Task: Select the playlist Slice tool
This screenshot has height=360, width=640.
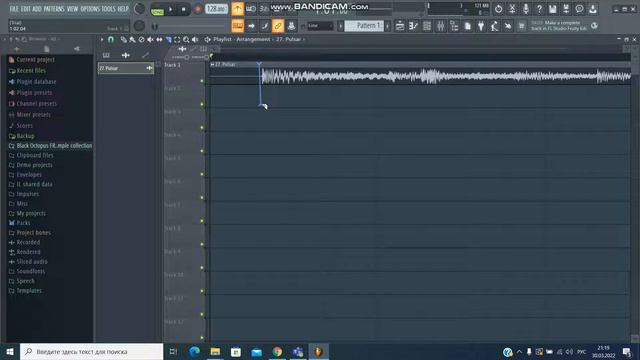Action: [x=168, y=40]
